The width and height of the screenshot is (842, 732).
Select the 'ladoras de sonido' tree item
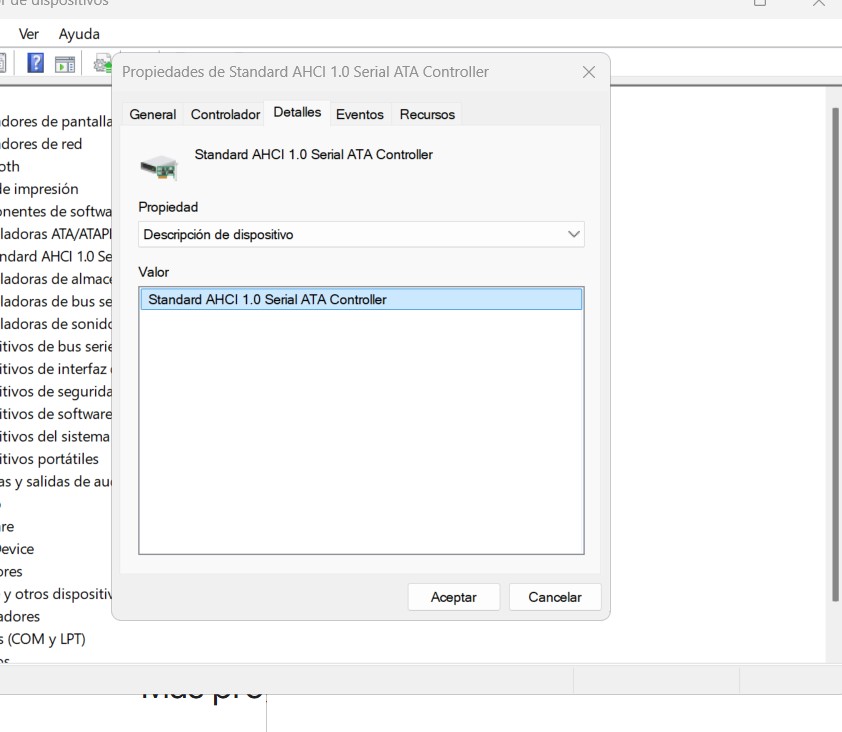coord(56,324)
